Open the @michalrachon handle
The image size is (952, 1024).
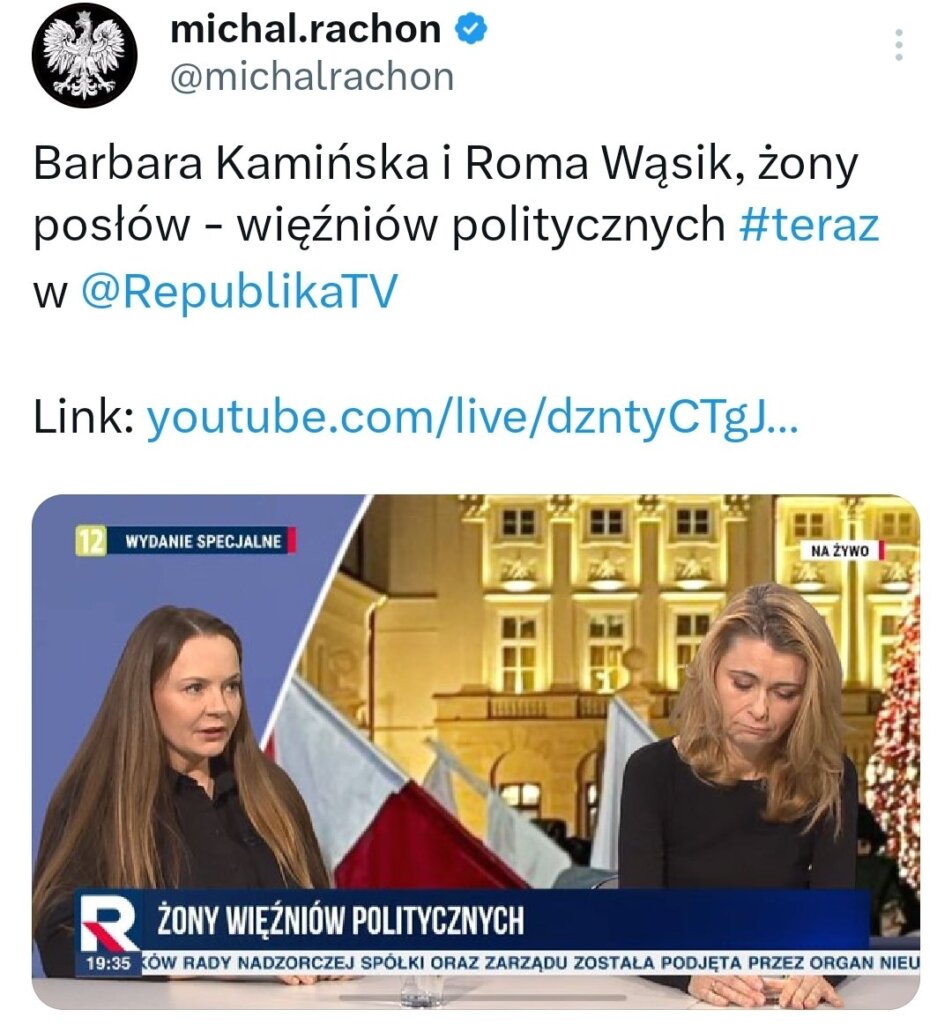click(x=312, y=77)
